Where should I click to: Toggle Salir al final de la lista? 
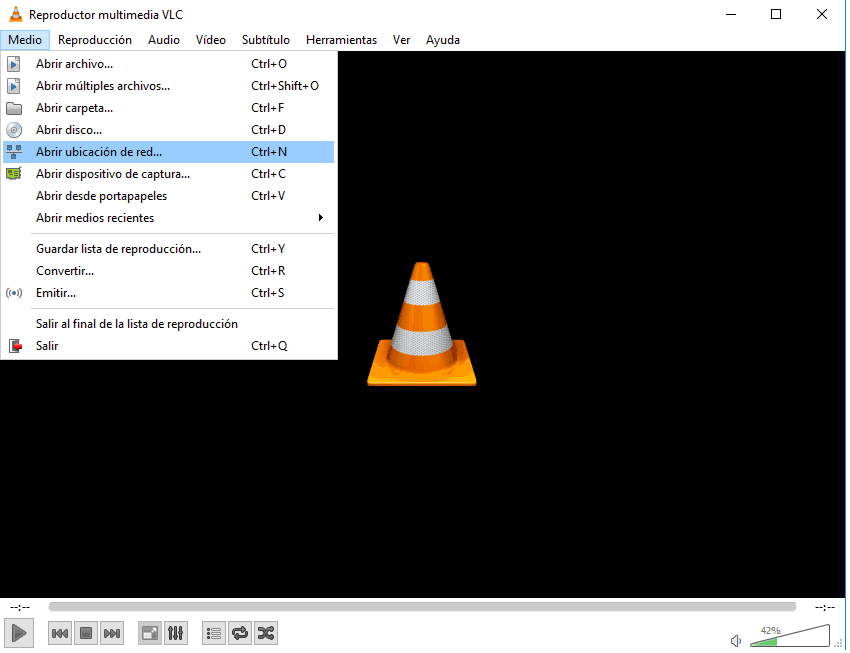tap(169, 324)
